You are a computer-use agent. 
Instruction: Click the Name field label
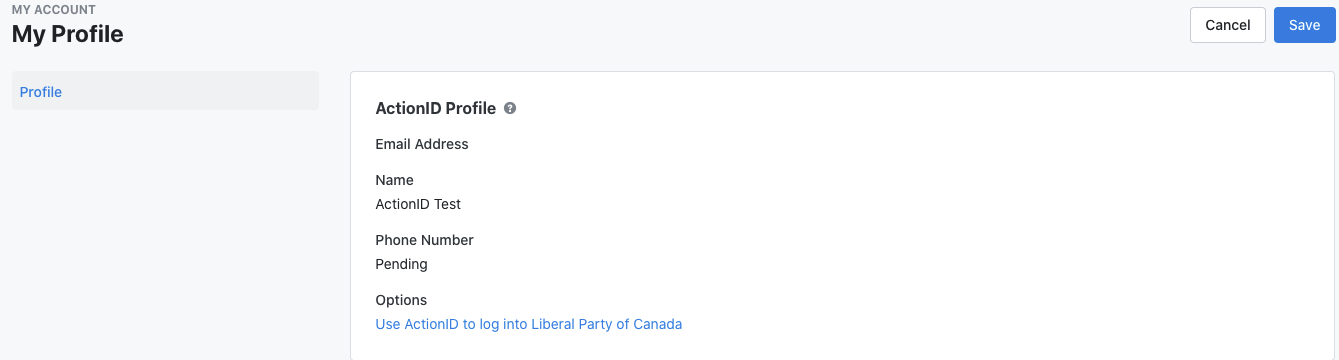tap(394, 180)
